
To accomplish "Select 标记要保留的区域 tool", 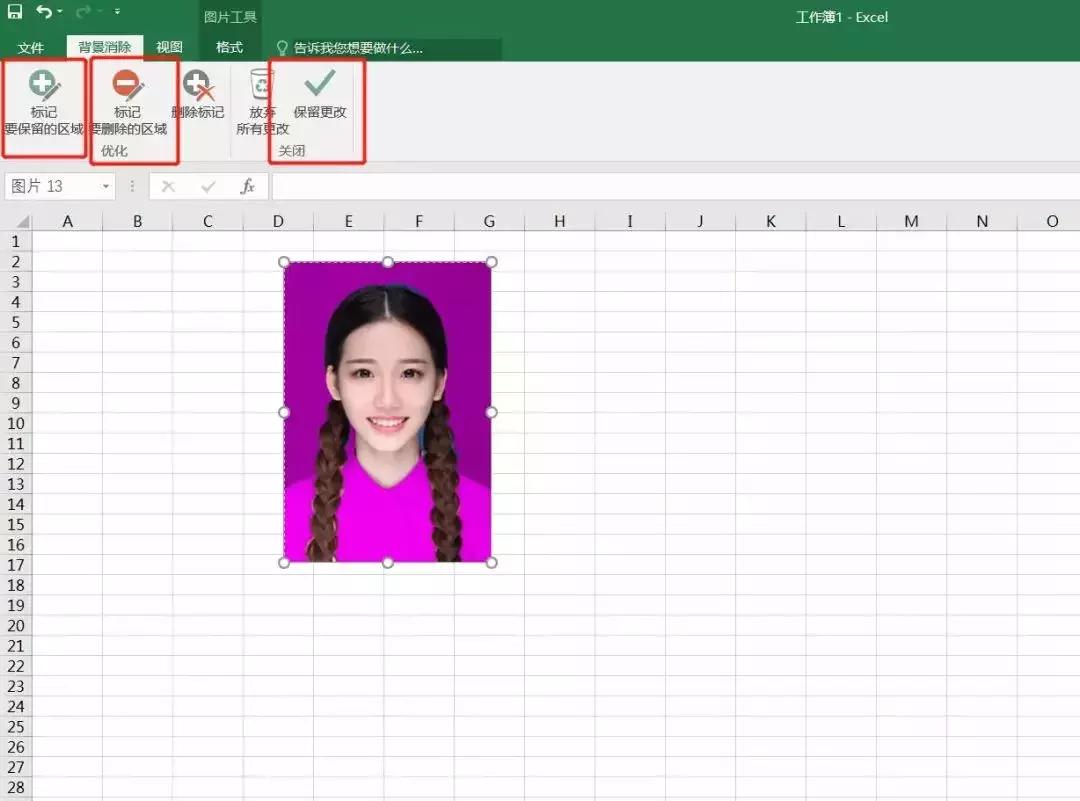I will [x=44, y=103].
